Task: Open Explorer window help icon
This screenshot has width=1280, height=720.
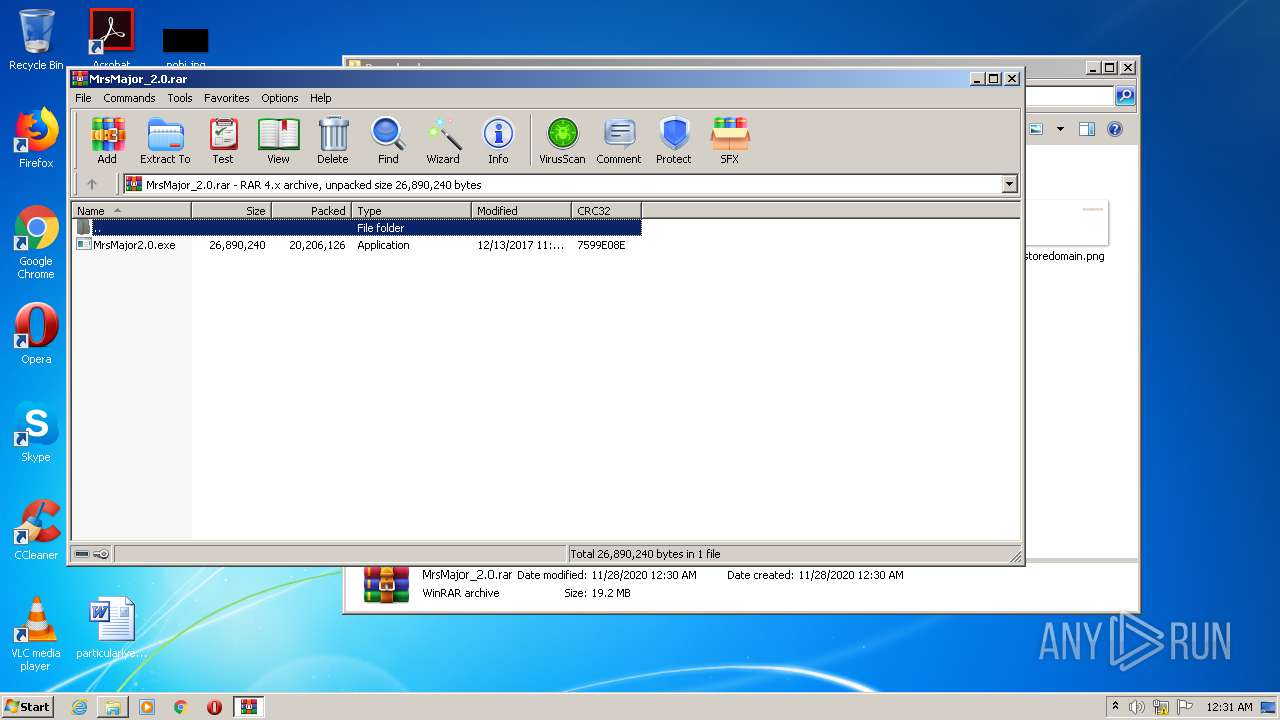Action: 1115,129
